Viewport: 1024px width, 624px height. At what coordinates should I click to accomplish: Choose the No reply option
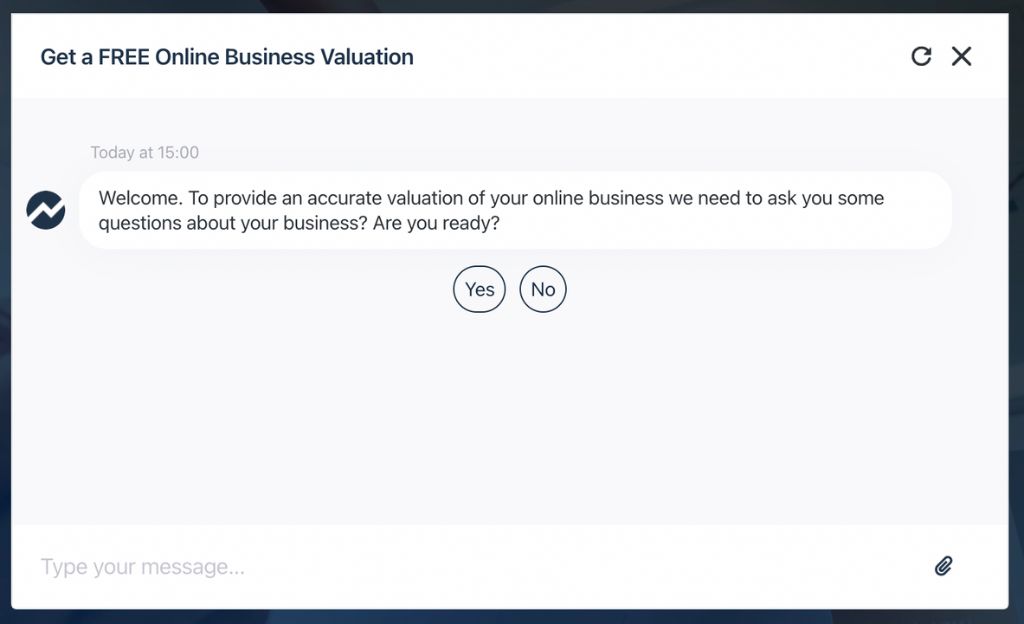pyautogui.click(x=543, y=289)
